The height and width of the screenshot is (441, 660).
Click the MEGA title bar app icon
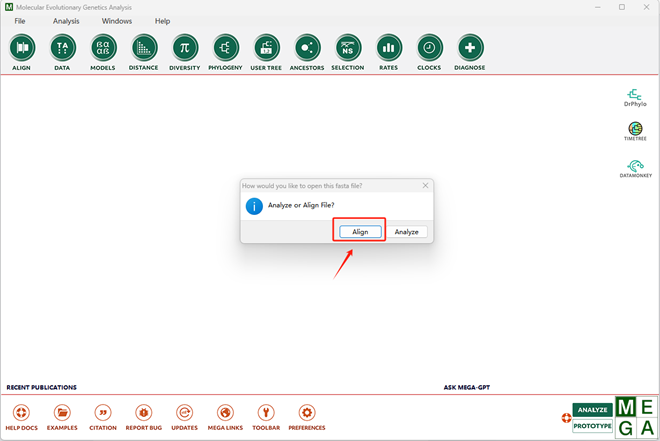pos(9,7)
